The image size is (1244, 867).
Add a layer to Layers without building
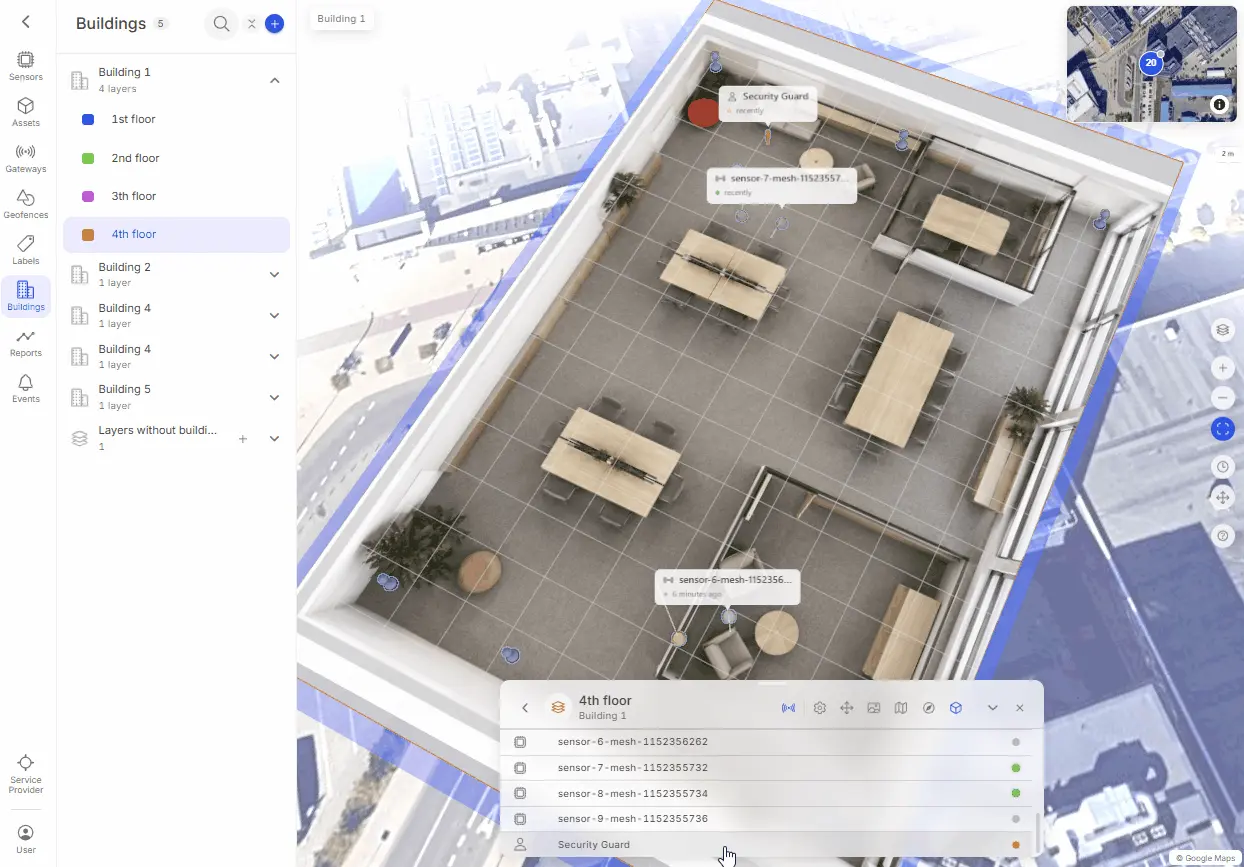coord(242,439)
